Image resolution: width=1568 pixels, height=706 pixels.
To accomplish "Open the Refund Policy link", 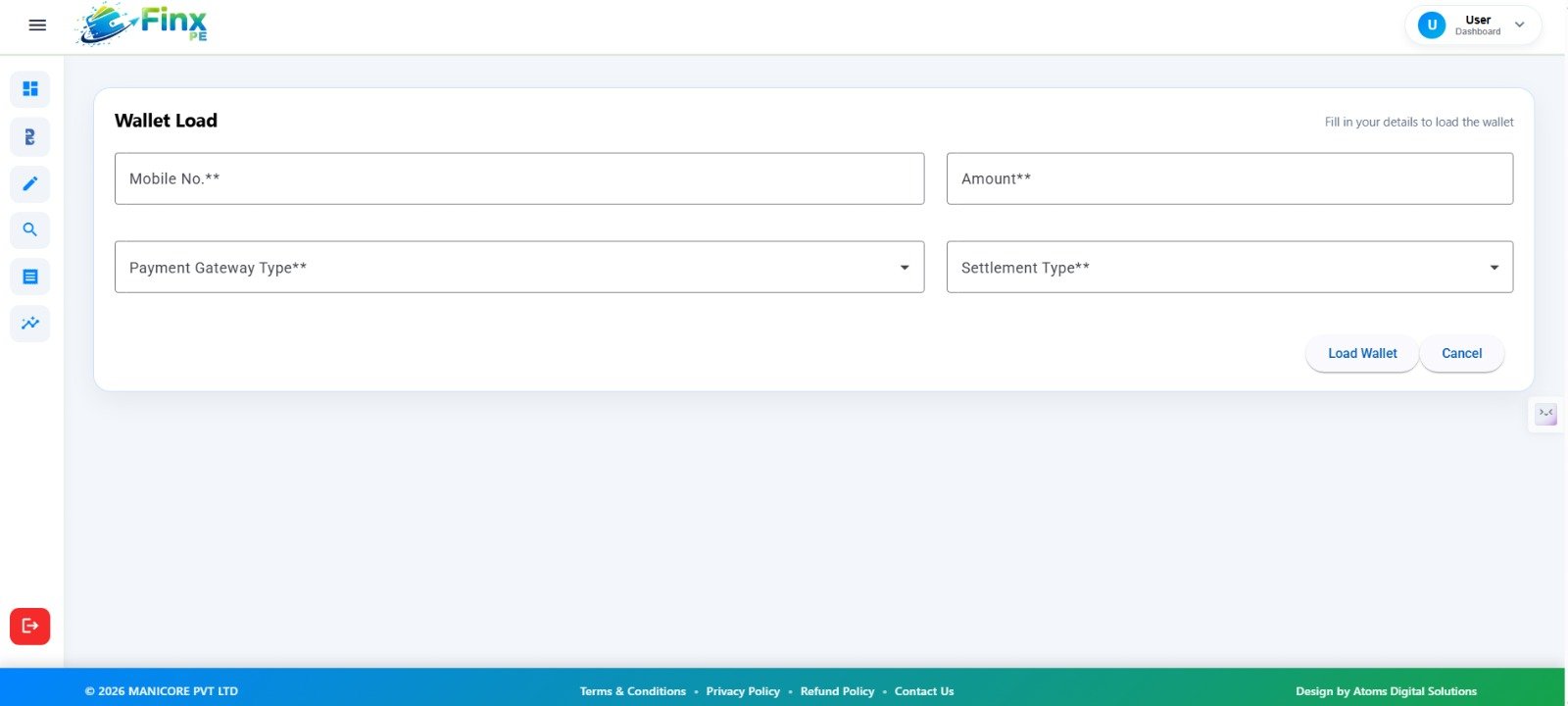I will 837,691.
